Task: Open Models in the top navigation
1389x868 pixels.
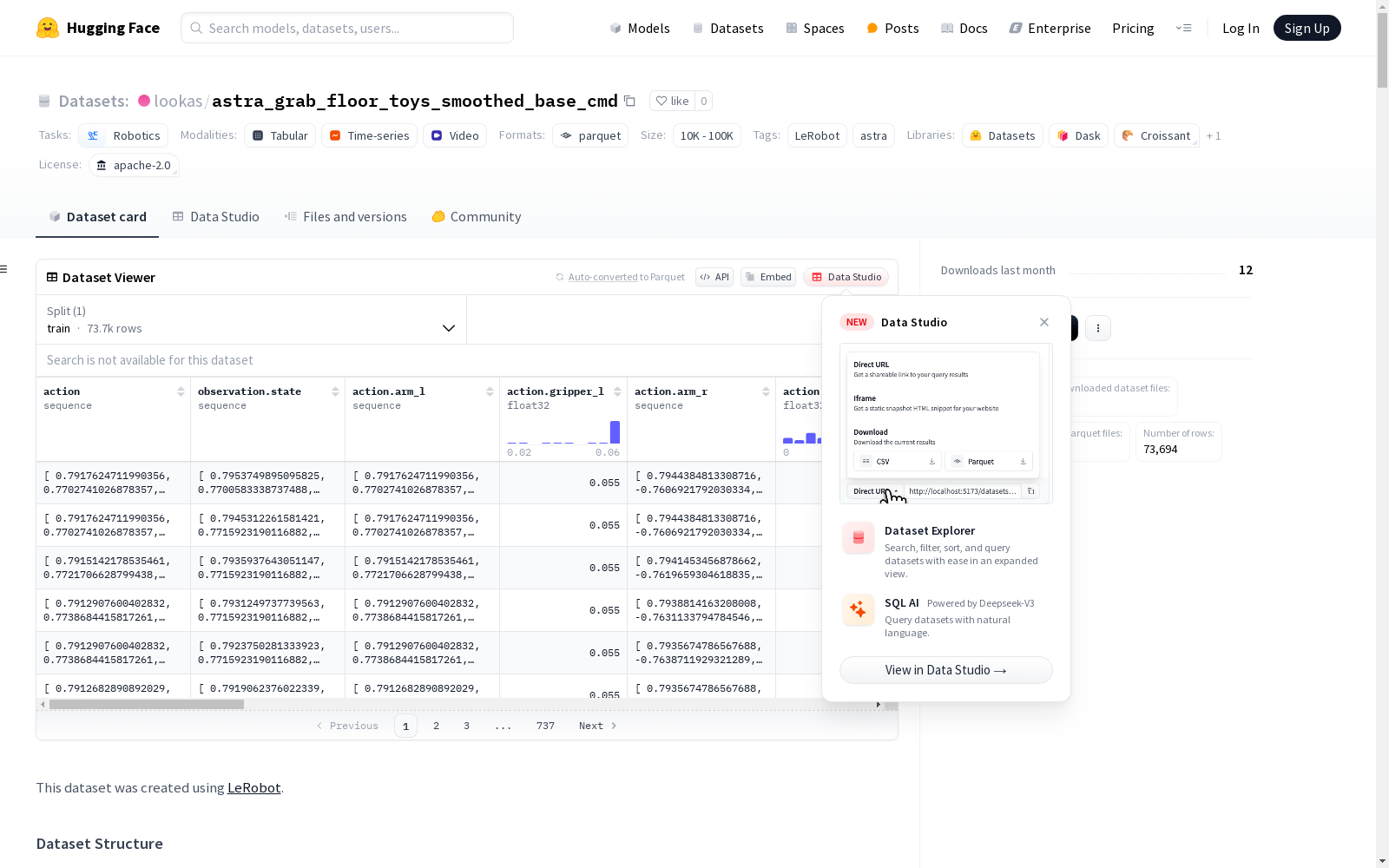Action: tap(640, 28)
